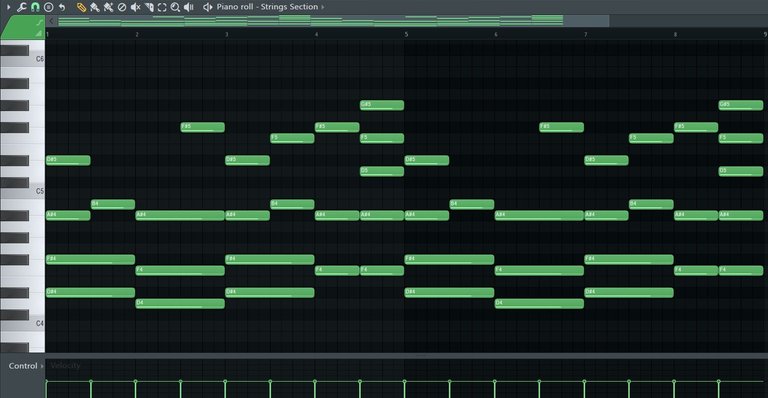Expand arrow after Strings Section title
Image resolution: width=768 pixels, height=398 pixels.
pyautogui.click(x=322, y=7)
